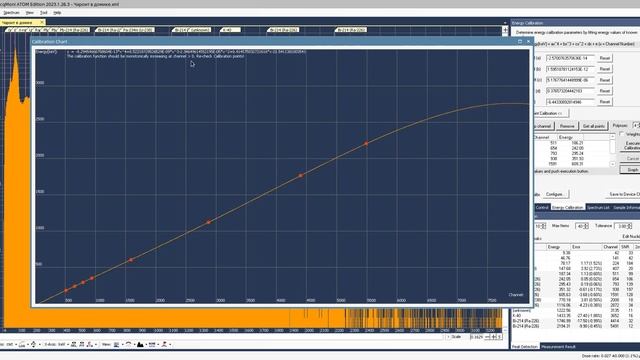Viewport: 640px width, 360px height.
Task: Reset the coefficient c value
Action: pos(604,80)
